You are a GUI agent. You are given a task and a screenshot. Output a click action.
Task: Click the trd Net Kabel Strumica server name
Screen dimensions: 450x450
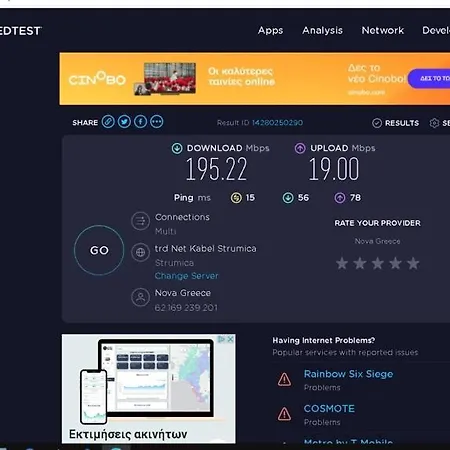[206, 249]
